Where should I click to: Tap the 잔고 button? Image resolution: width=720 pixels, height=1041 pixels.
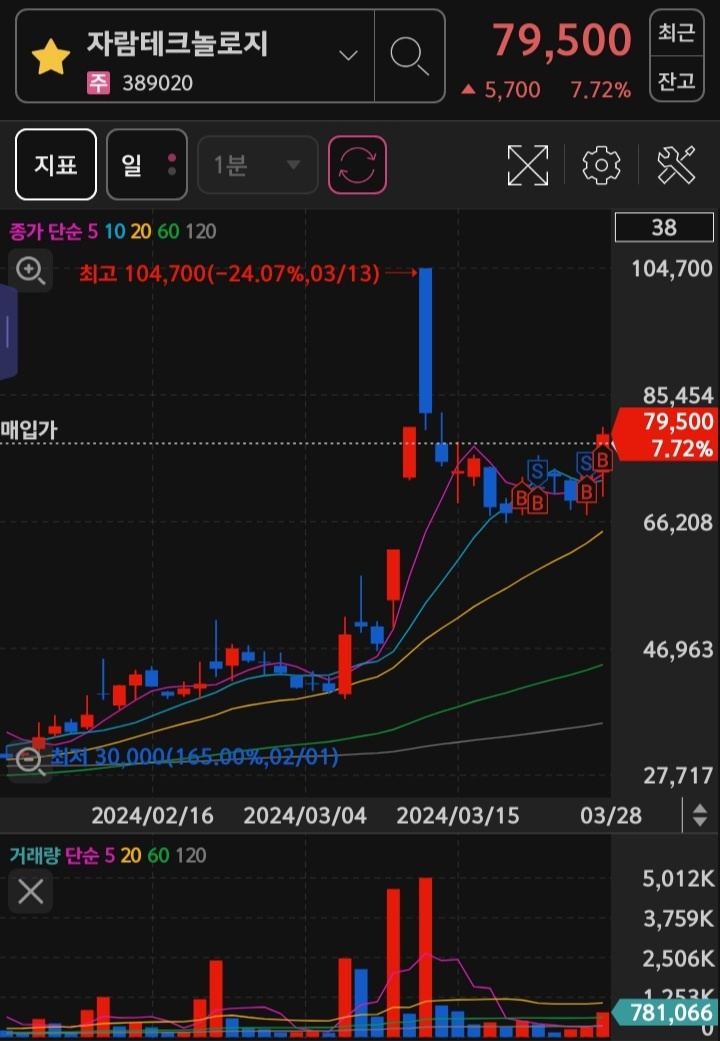(676, 81)
